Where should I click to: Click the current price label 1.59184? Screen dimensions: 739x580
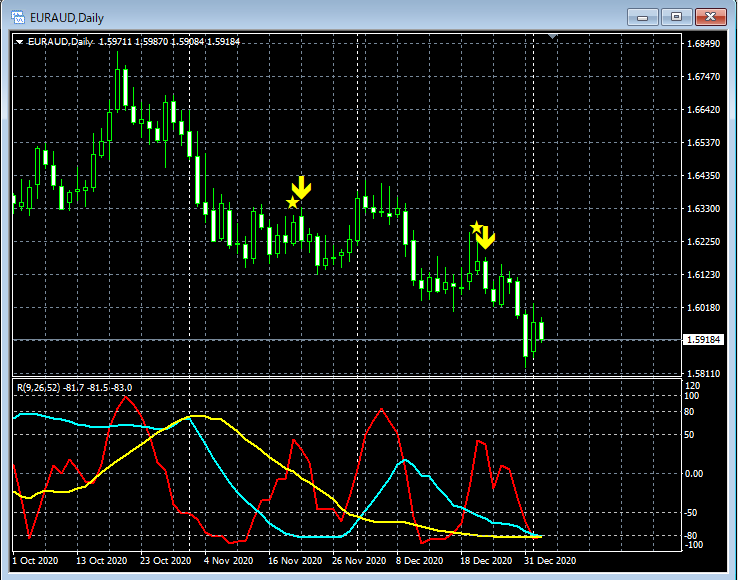(703, 340)
